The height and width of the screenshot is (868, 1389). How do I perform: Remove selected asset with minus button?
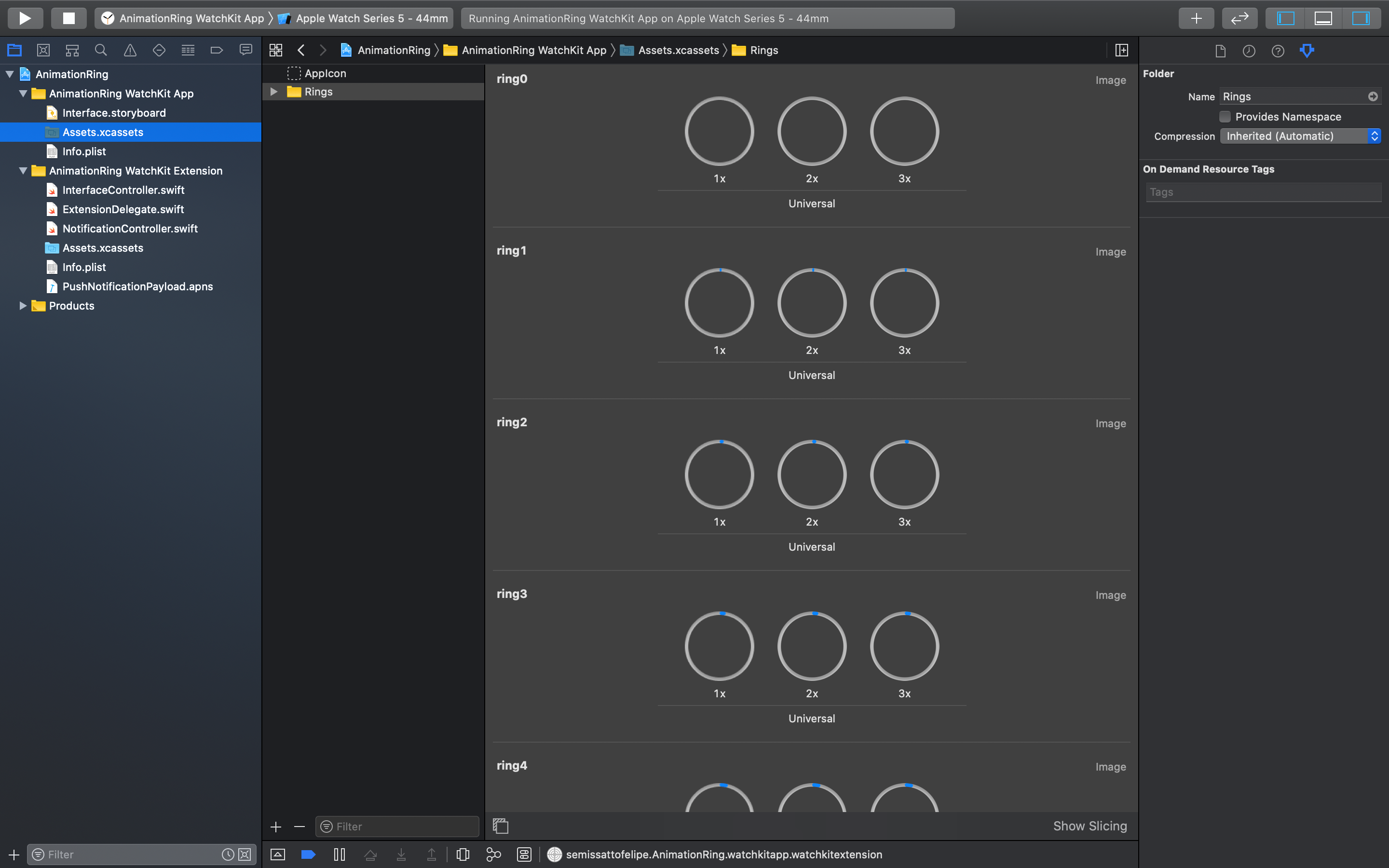tap(299, 827)
